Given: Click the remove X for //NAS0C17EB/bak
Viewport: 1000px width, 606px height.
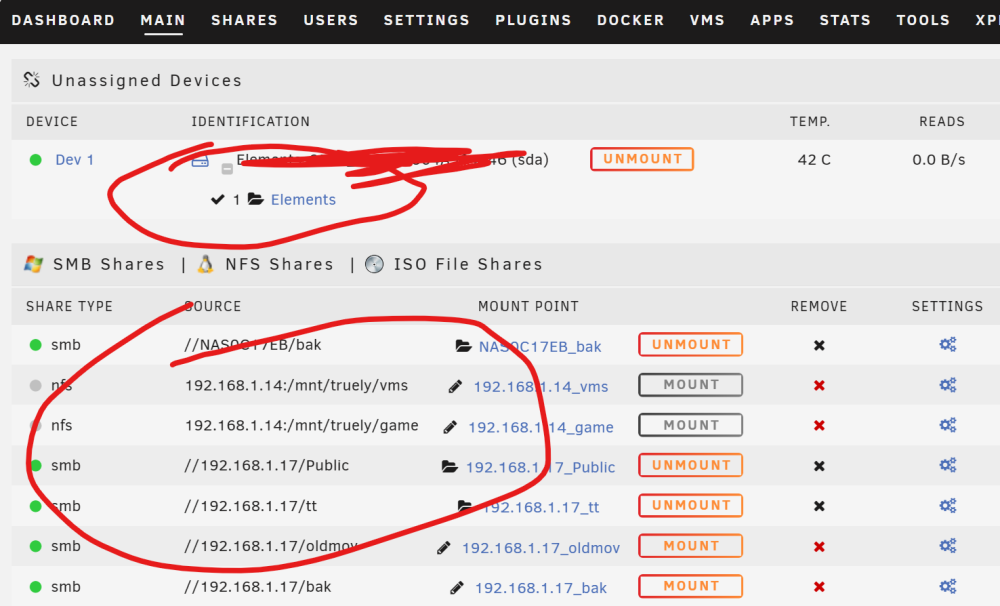Looking at the screenshot, I should [819, 345].
